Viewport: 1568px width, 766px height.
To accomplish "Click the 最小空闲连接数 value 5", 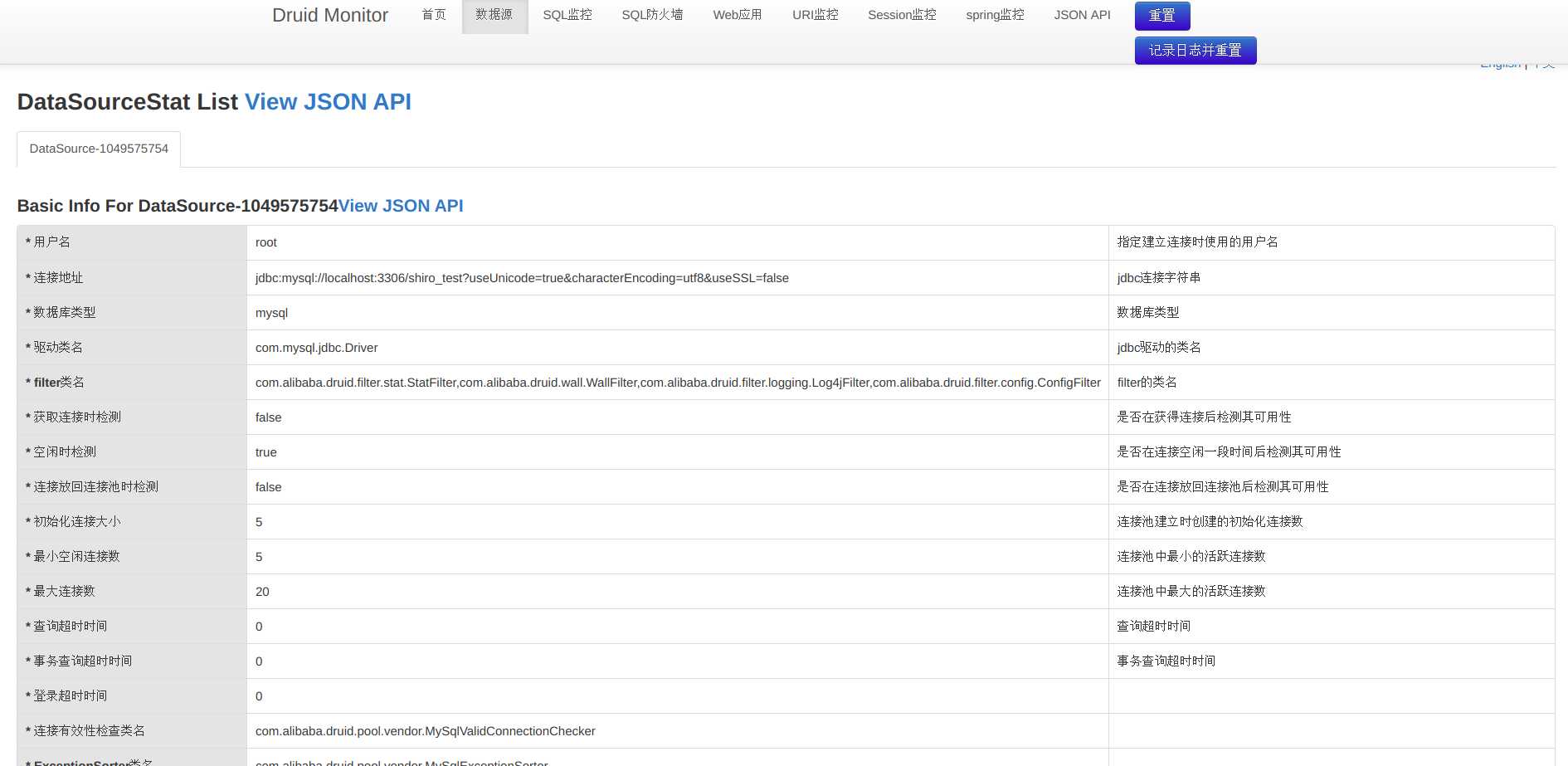I will [x=259, y=557].
